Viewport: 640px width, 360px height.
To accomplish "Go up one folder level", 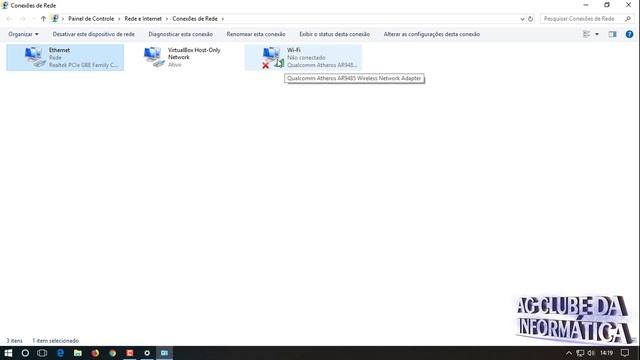I will (43, 19).
